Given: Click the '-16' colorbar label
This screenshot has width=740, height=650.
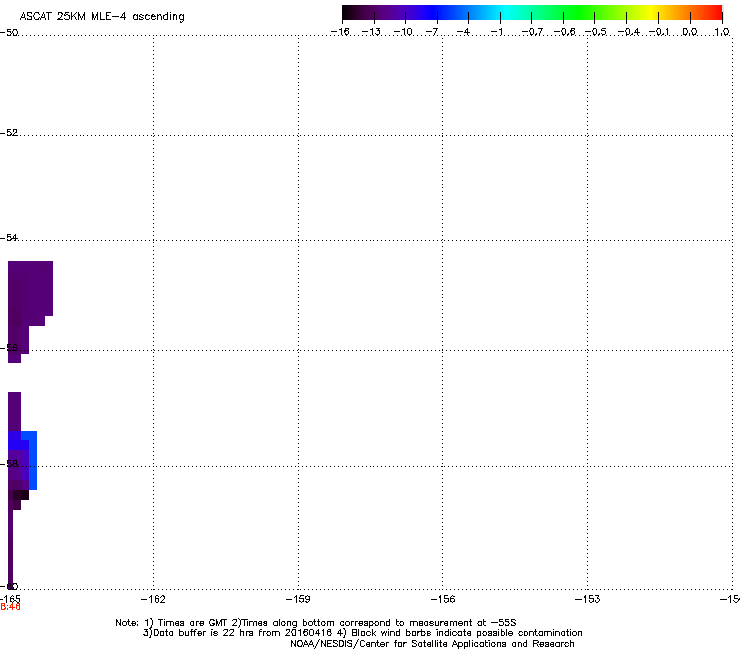Looking at the screenshot, I should click(x=340, y=32).
